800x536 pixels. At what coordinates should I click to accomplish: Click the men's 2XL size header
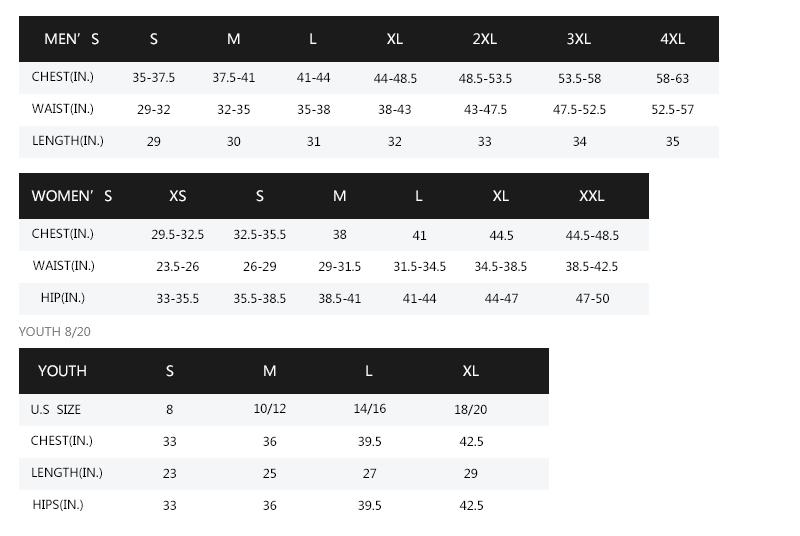[x=485, y=39]
